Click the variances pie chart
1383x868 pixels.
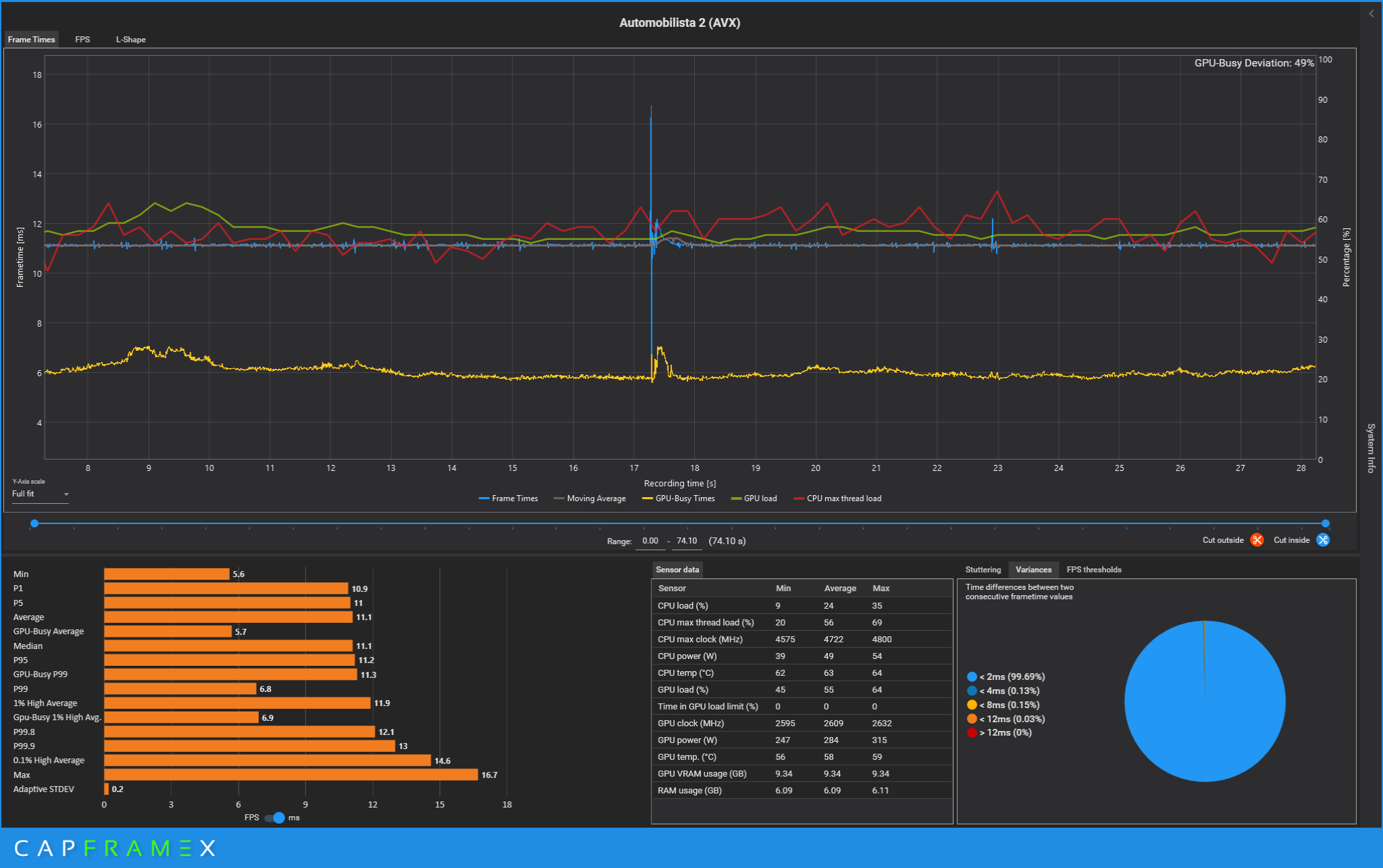[1204, 701]
